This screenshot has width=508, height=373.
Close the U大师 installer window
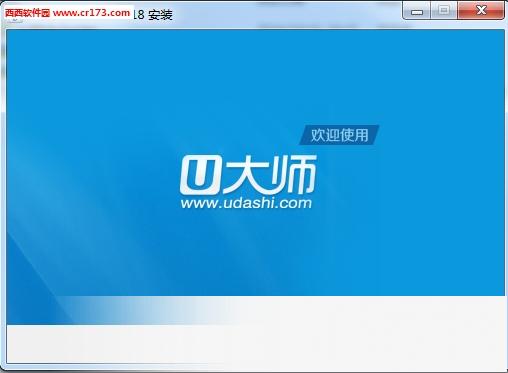[481, 11]
